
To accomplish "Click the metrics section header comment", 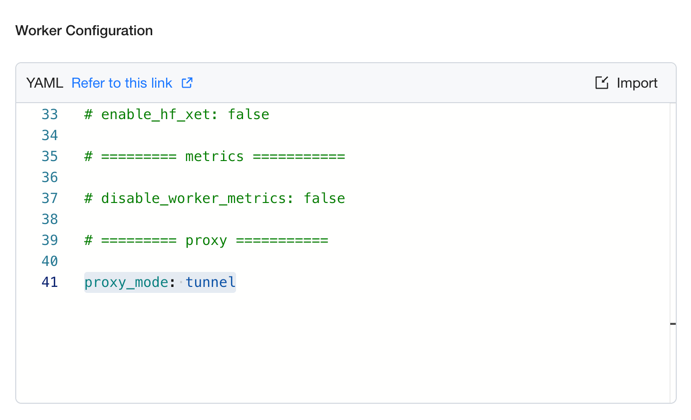I will tap(215, 156).
